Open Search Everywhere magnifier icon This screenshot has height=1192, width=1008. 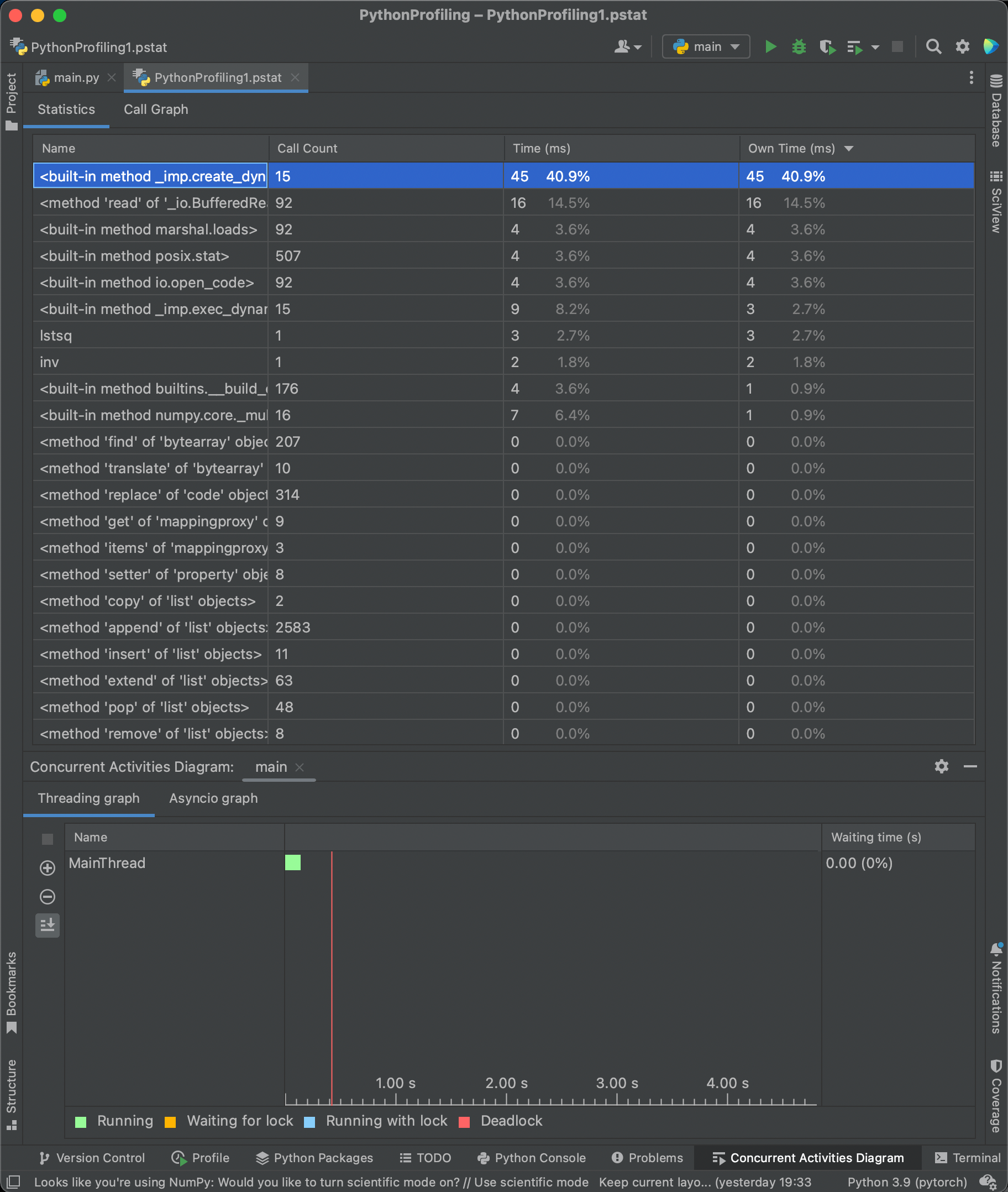point(933,47)
